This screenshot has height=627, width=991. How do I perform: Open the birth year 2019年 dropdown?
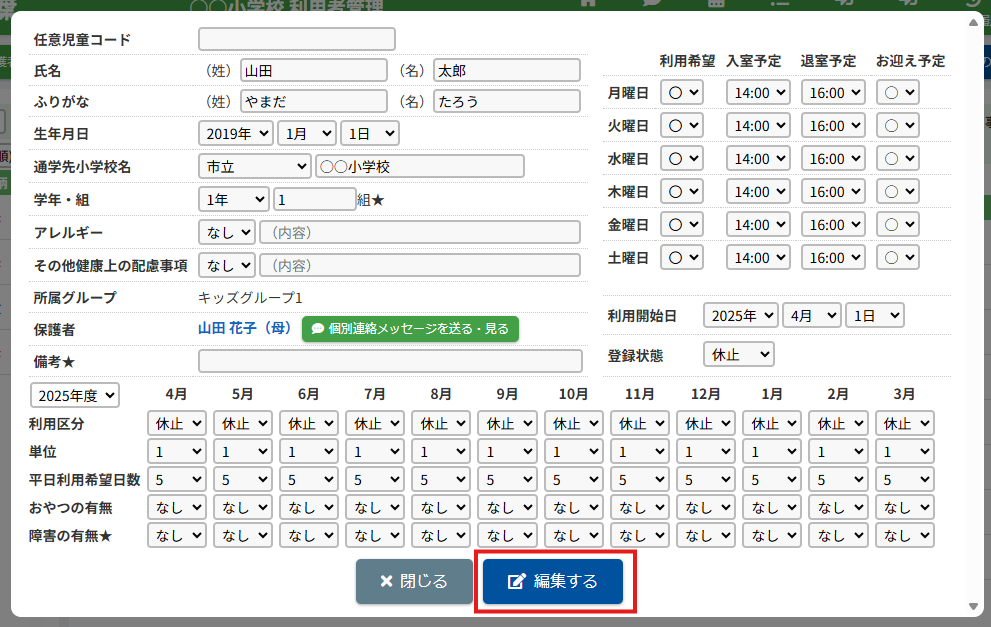pyautogui.click(x=236, y=133)
